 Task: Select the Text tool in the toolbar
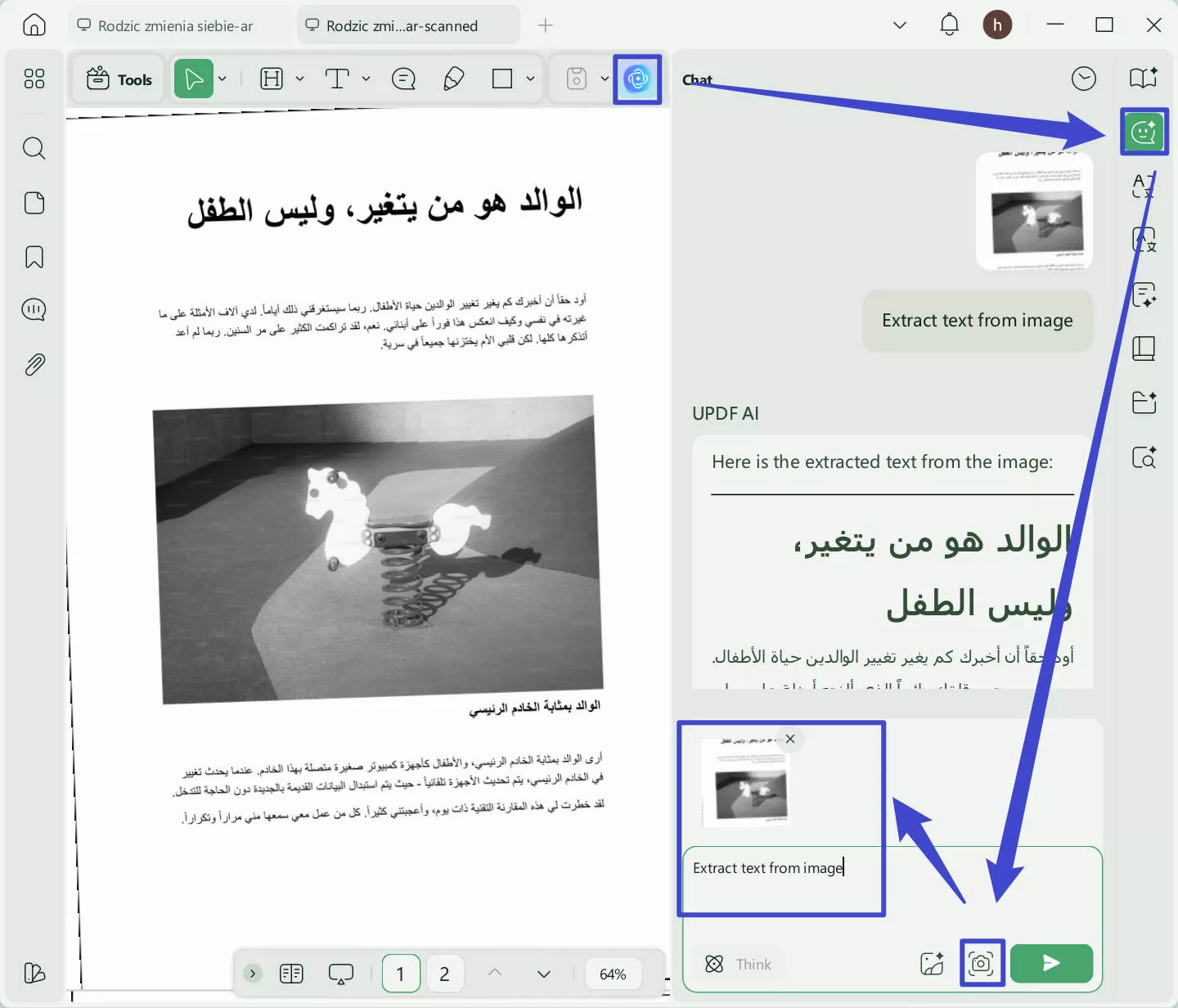click(337, 79)
